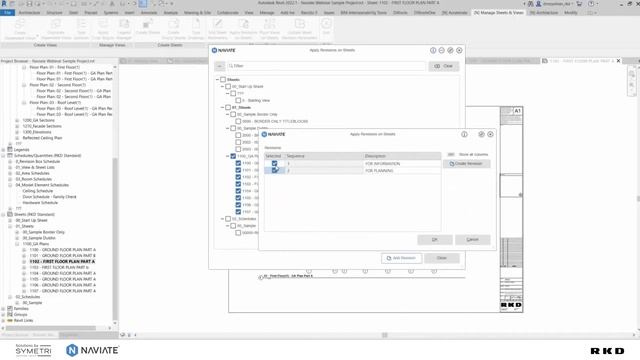Screen dimensions: 640x360
Task: Collapse 00_Start Up Sheet node in dialog
Action: (222, 87)
